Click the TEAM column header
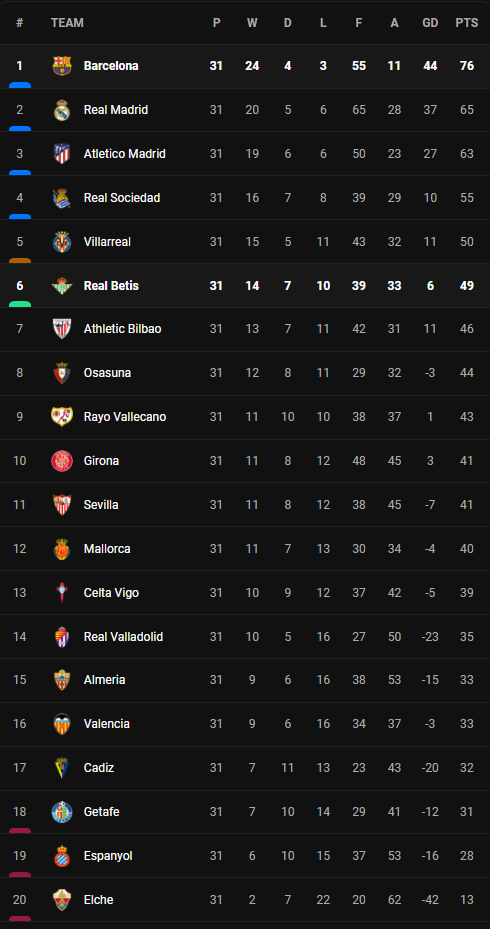The width and height of the screenshot is (490, 929). pos(67,23)
